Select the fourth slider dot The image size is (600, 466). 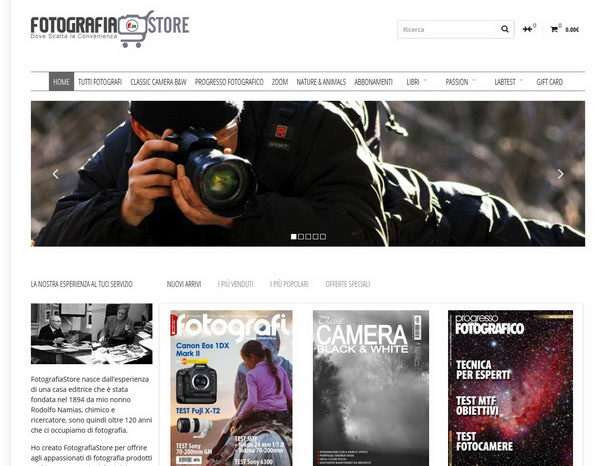315,237
